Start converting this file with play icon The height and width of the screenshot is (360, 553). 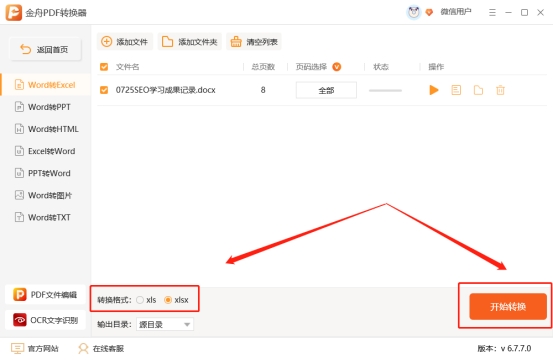tap(434, 90)
